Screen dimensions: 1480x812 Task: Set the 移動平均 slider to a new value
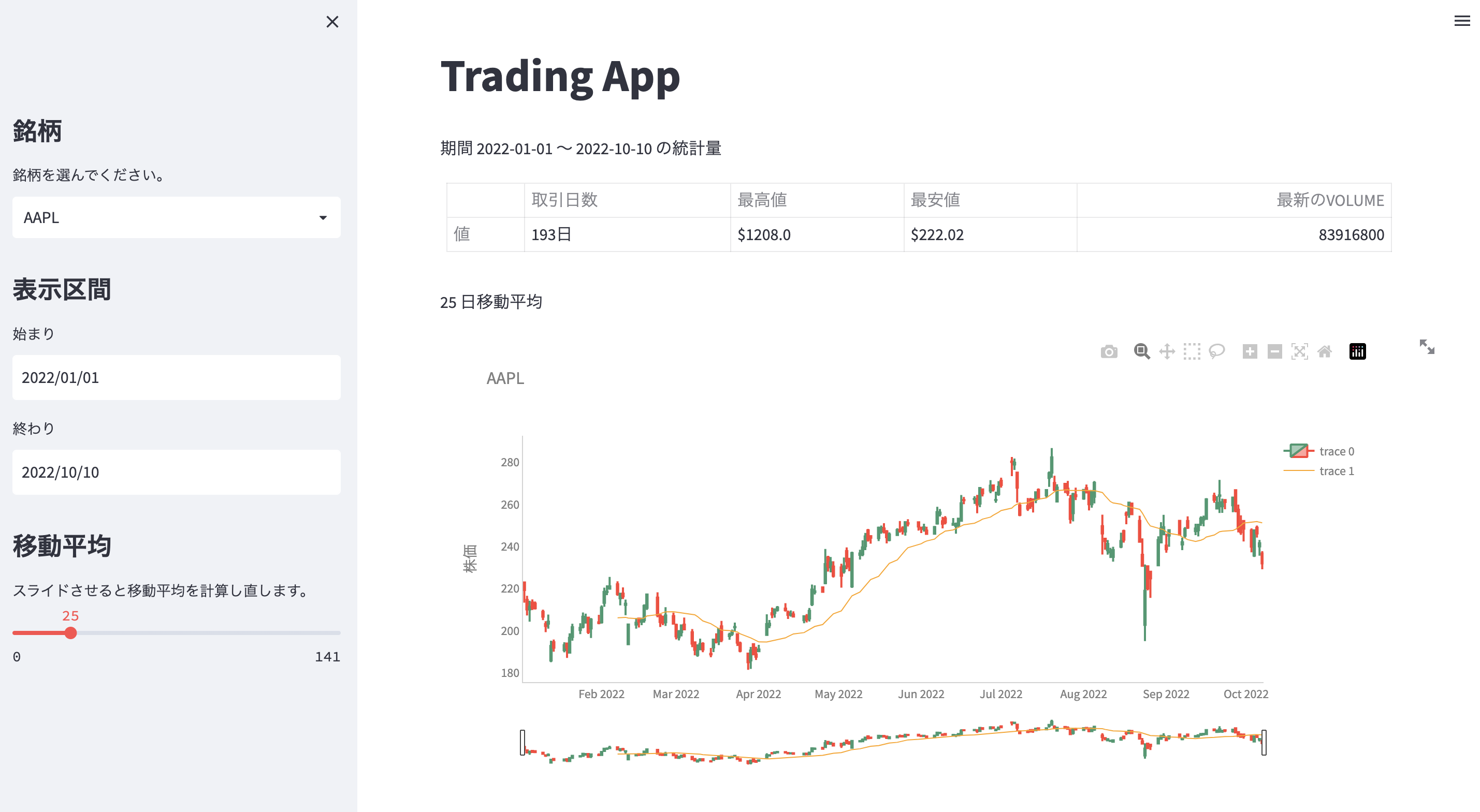pos(71,633)
